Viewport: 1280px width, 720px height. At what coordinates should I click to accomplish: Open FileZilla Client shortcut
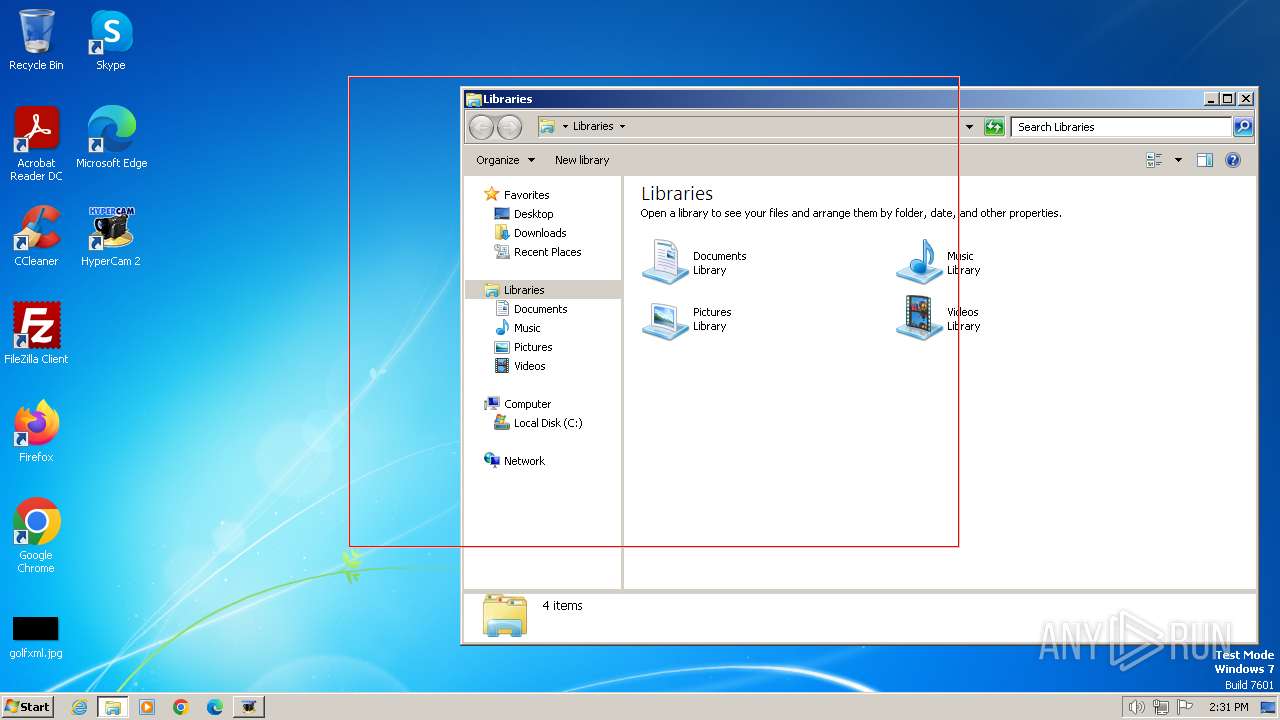coord(36,333)
